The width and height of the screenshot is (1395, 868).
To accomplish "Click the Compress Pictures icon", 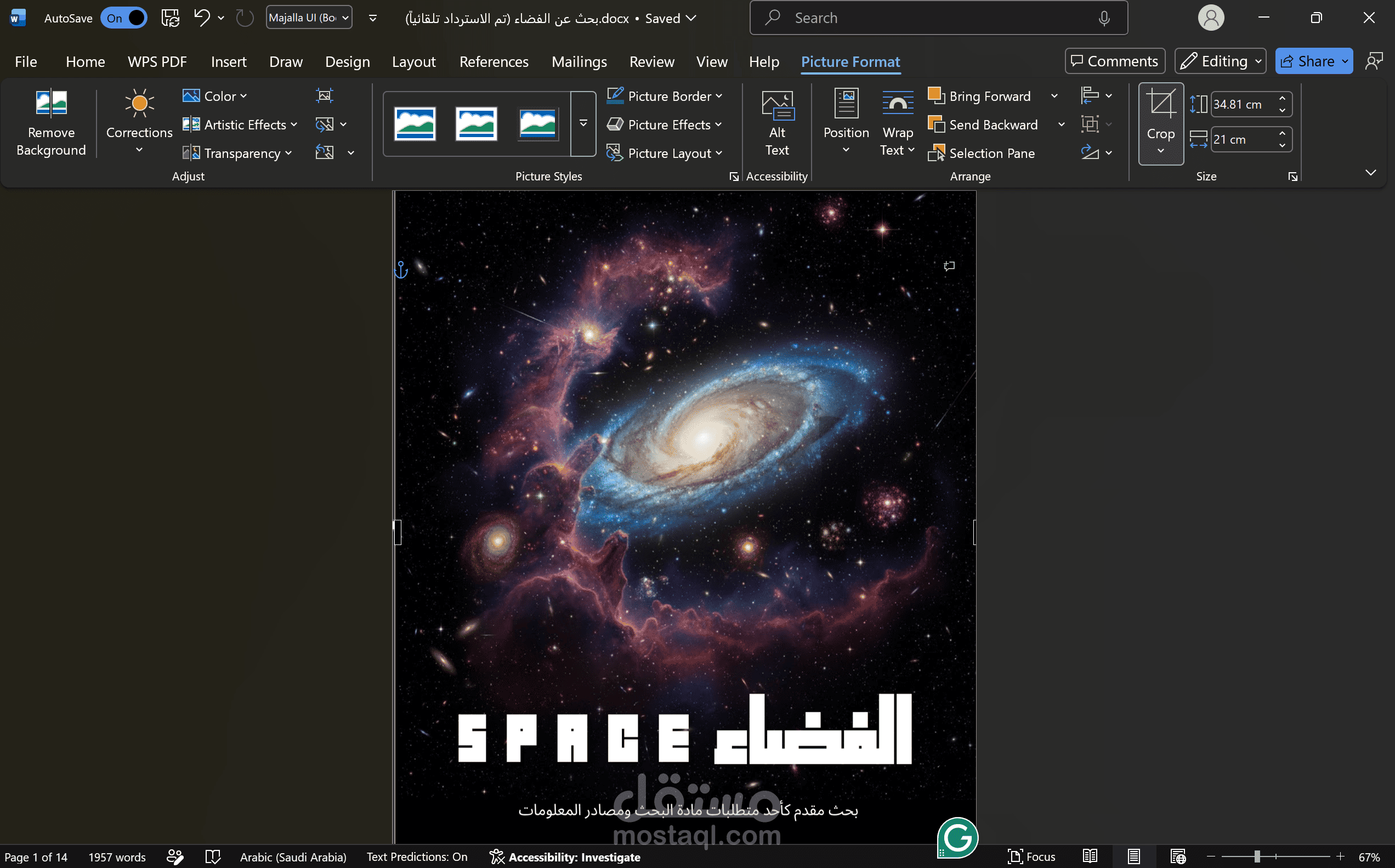I will (325, 95).
